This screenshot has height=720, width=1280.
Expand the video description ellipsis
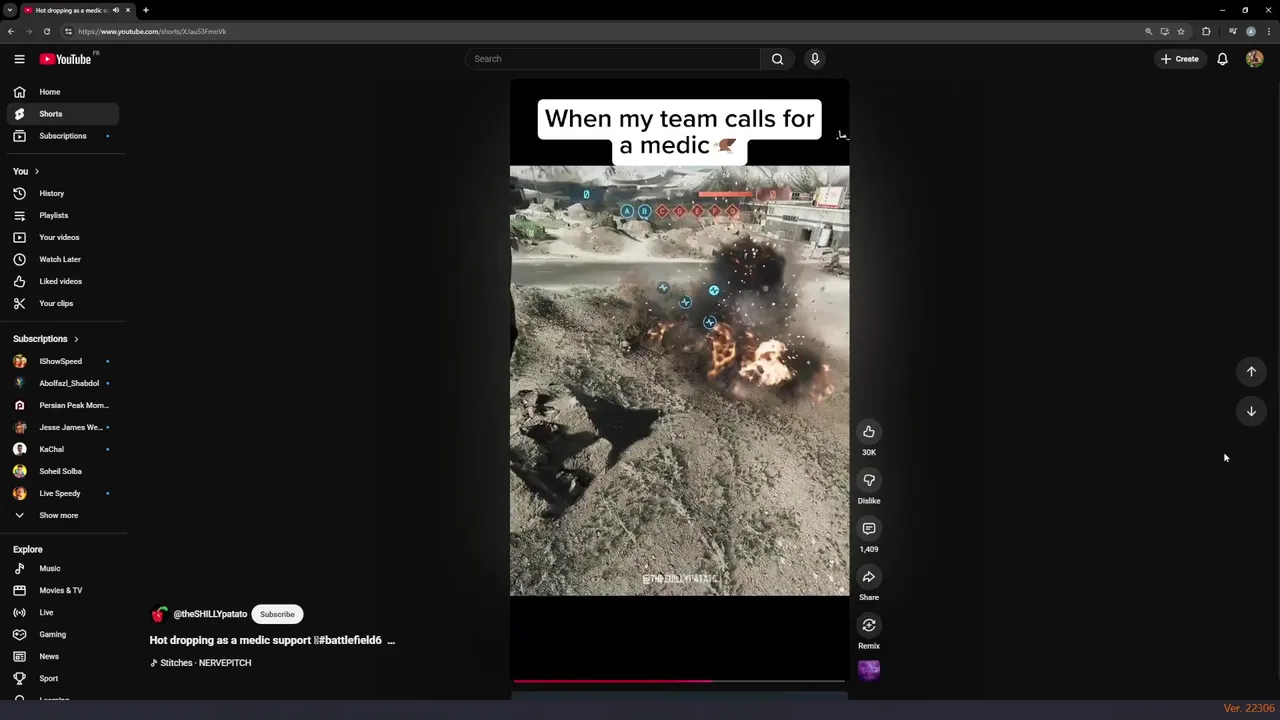(x=391, y=640)
